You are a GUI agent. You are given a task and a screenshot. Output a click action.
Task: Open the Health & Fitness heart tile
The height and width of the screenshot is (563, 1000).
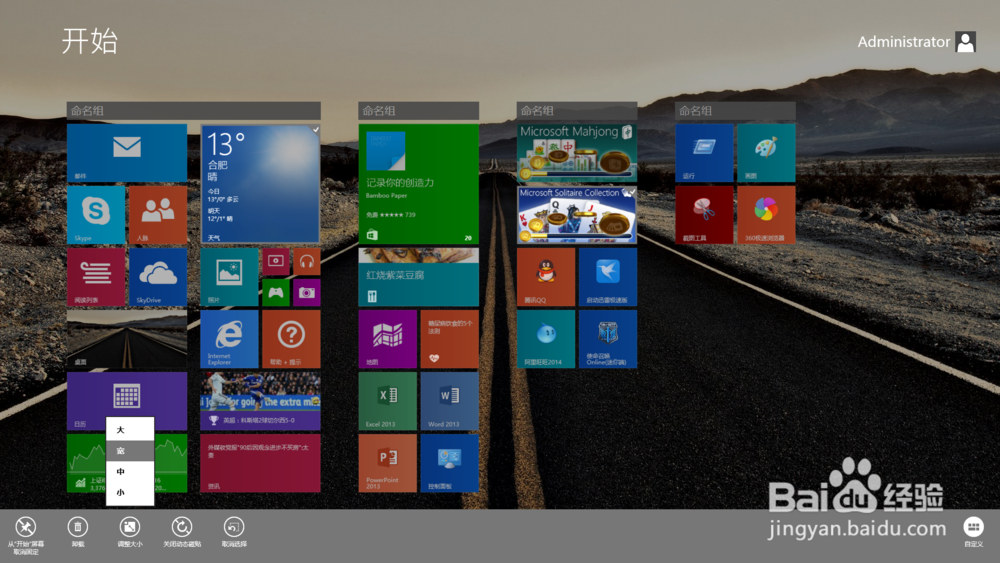(x=449, y=339)
